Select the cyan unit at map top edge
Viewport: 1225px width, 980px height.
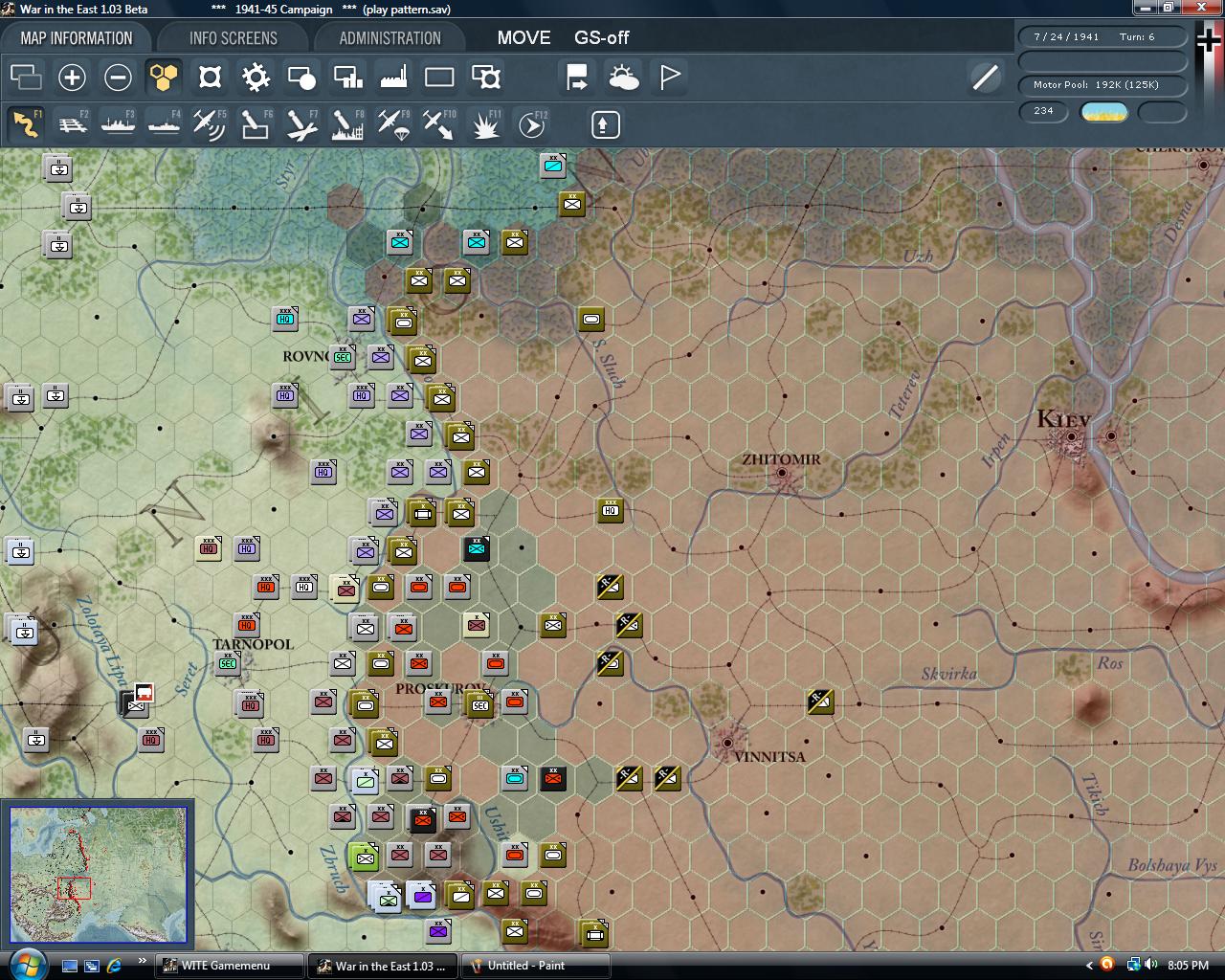pos(552,166)
